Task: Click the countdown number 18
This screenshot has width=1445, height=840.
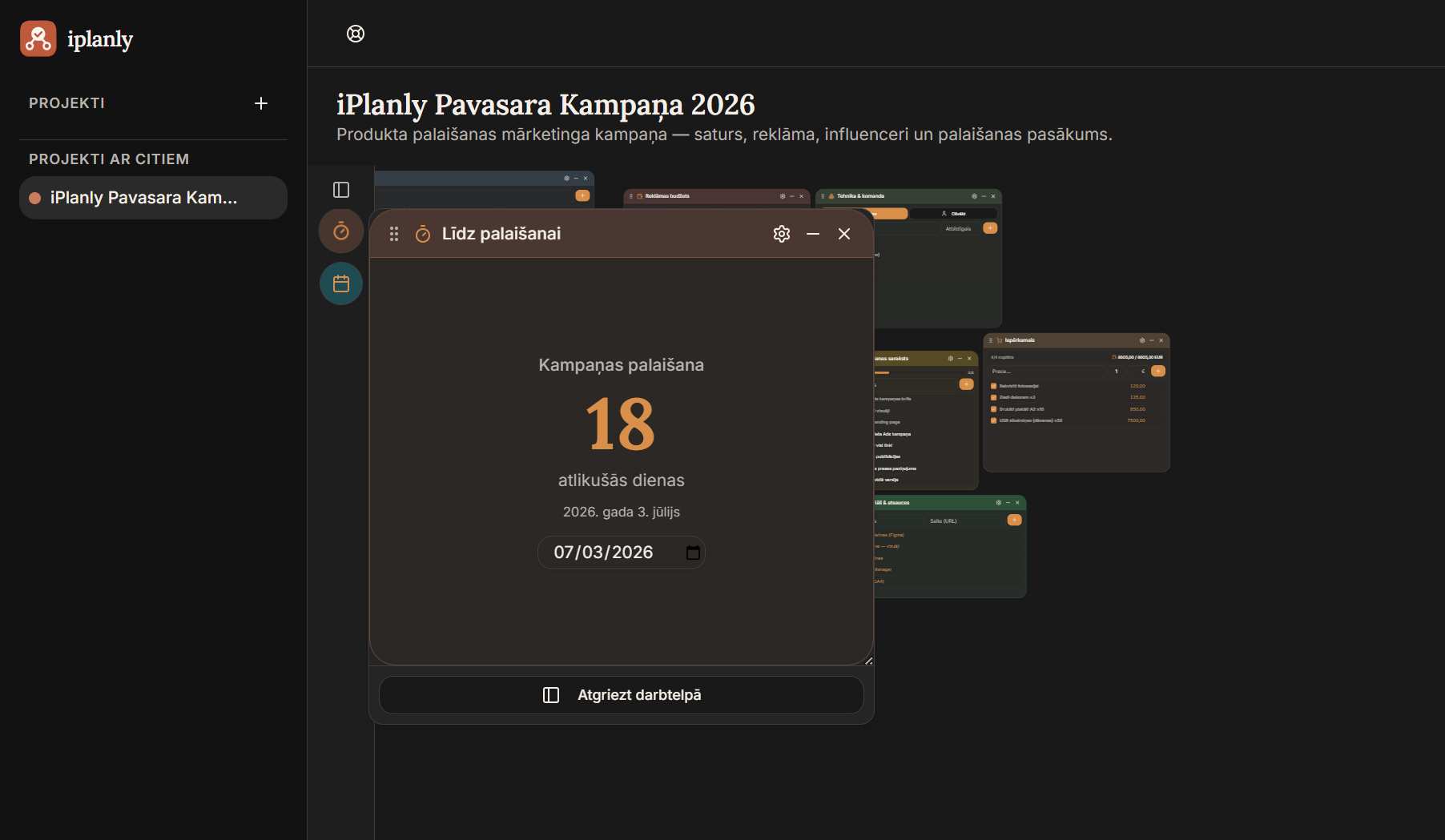Action: (x=621, y=424)
